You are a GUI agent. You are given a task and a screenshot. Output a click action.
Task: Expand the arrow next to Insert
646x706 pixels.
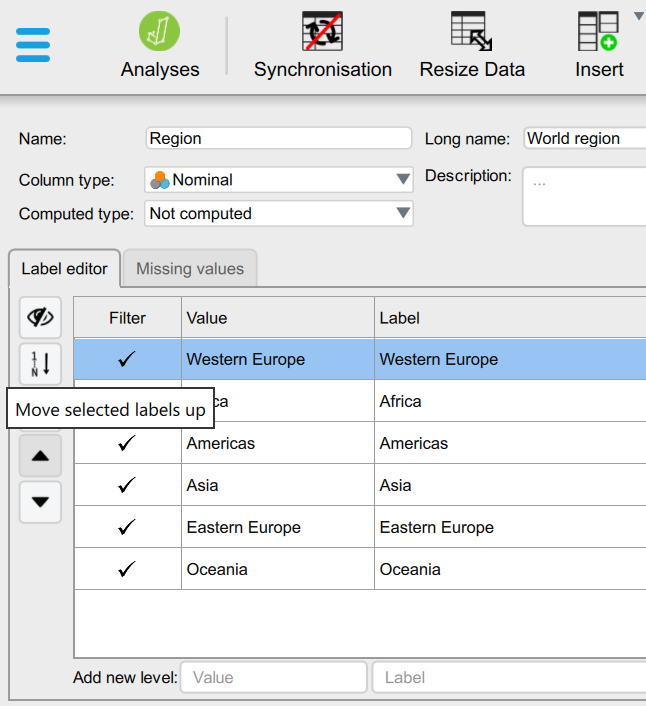(639, 15)
